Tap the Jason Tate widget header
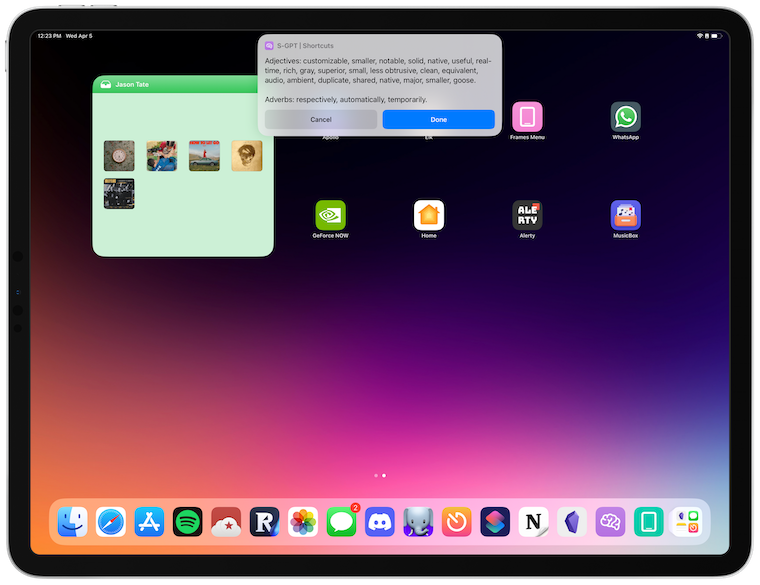Image resolution: width=760 pixels, height=585 pixels. pyautogui.click(x=175, y=84)
